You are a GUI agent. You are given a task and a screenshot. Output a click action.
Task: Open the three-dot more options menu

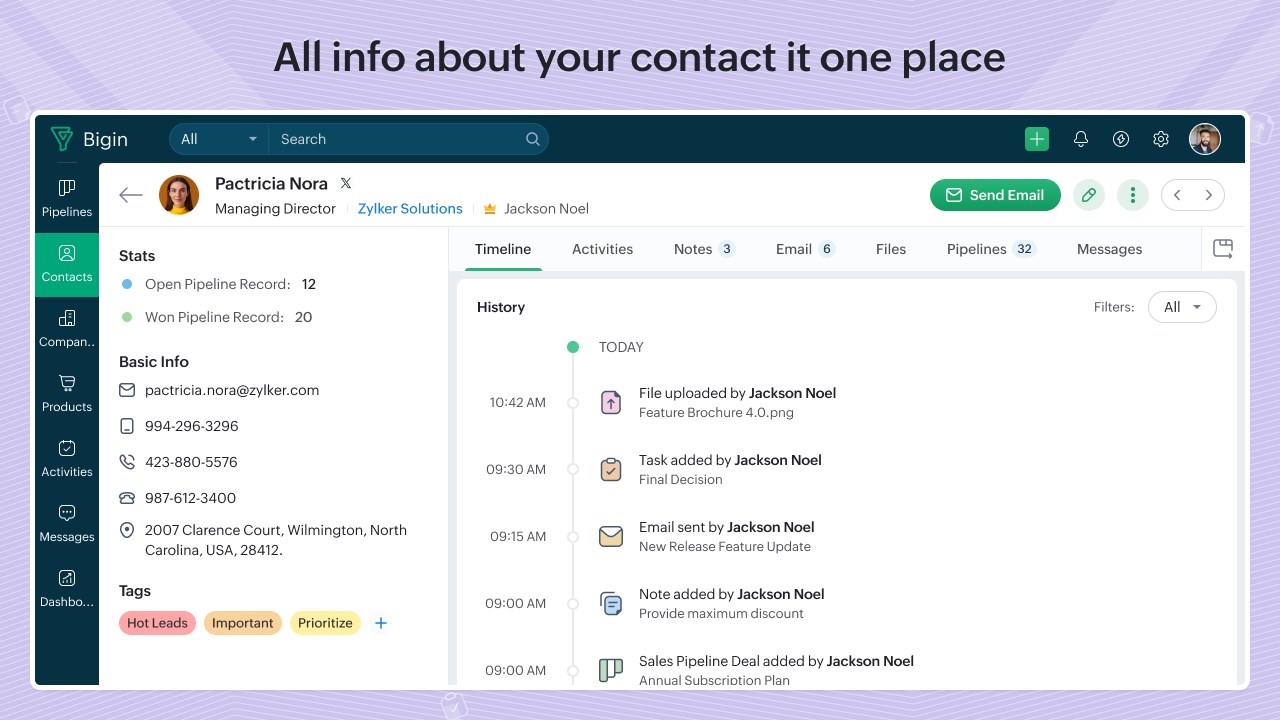1133,195
